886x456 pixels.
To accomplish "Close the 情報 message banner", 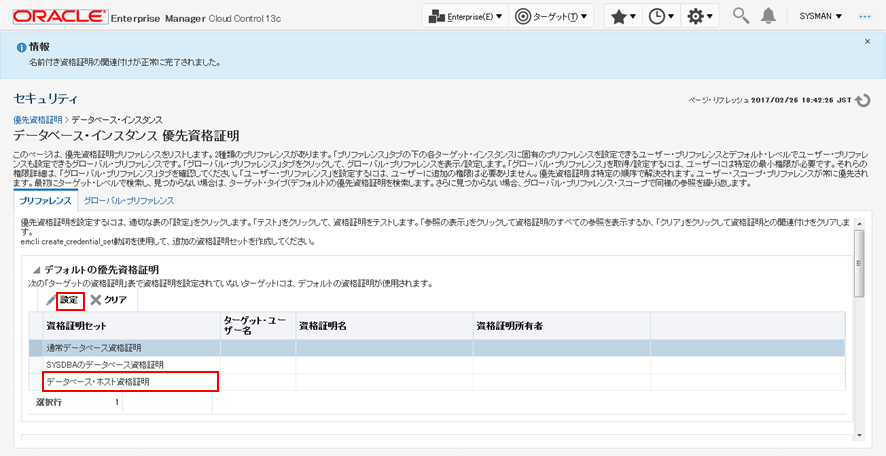I will pyautogui.click(x=868, y=41).
